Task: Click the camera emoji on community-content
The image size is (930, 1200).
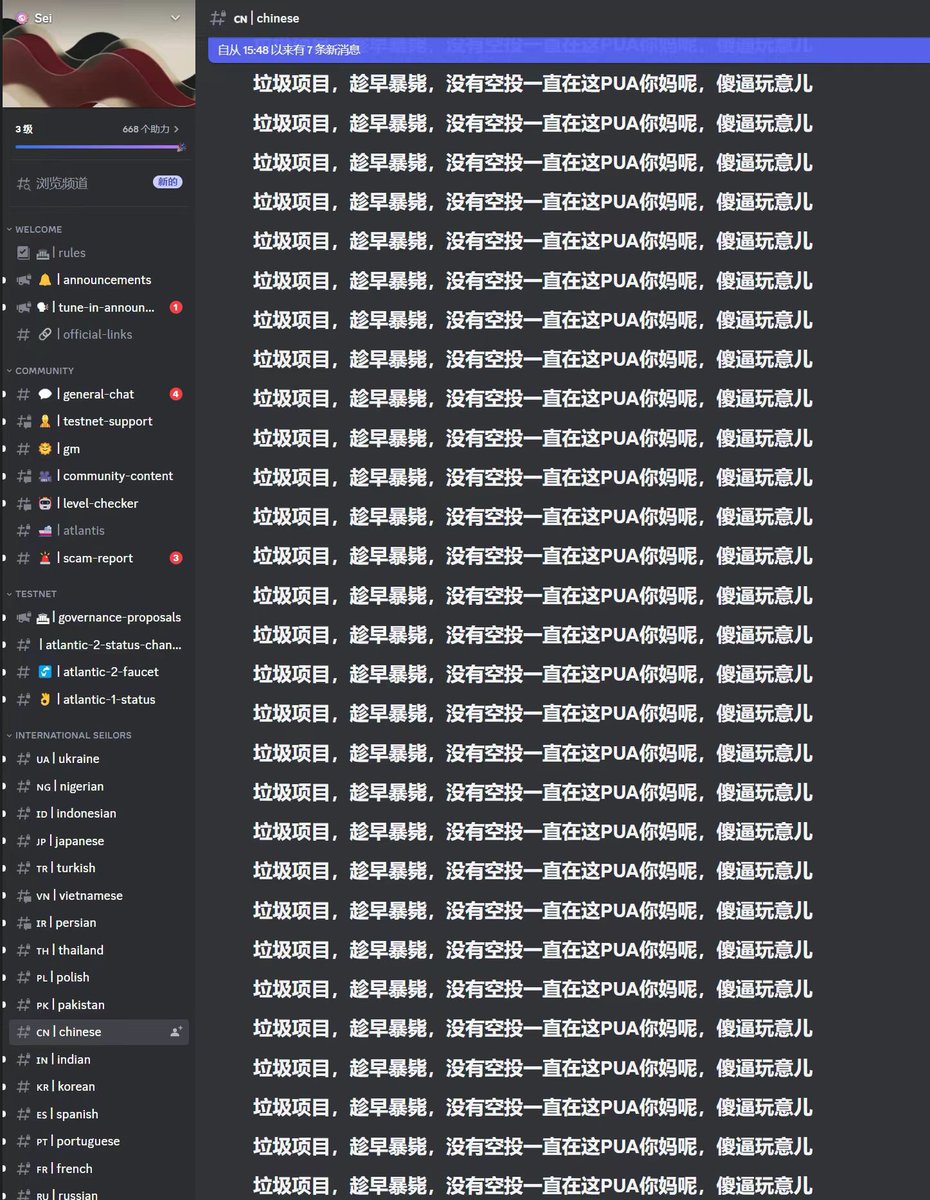Action: [x=44, y=476]
